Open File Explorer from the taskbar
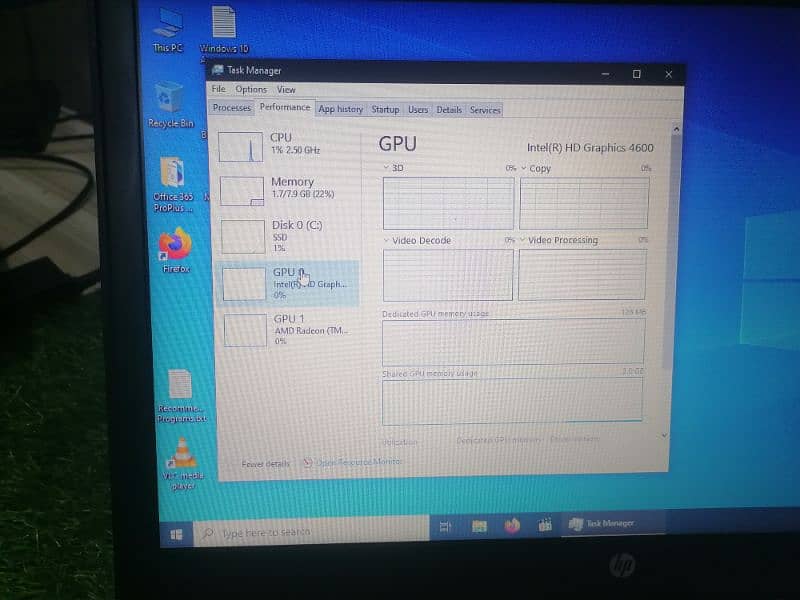800x600 pixels. (479, 526)
